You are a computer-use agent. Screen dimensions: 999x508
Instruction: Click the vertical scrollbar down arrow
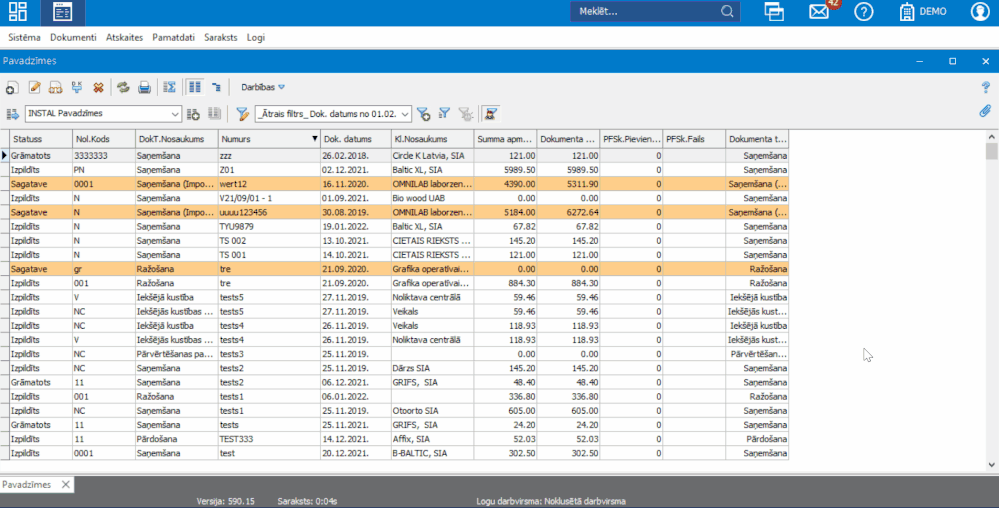[991, 465]
